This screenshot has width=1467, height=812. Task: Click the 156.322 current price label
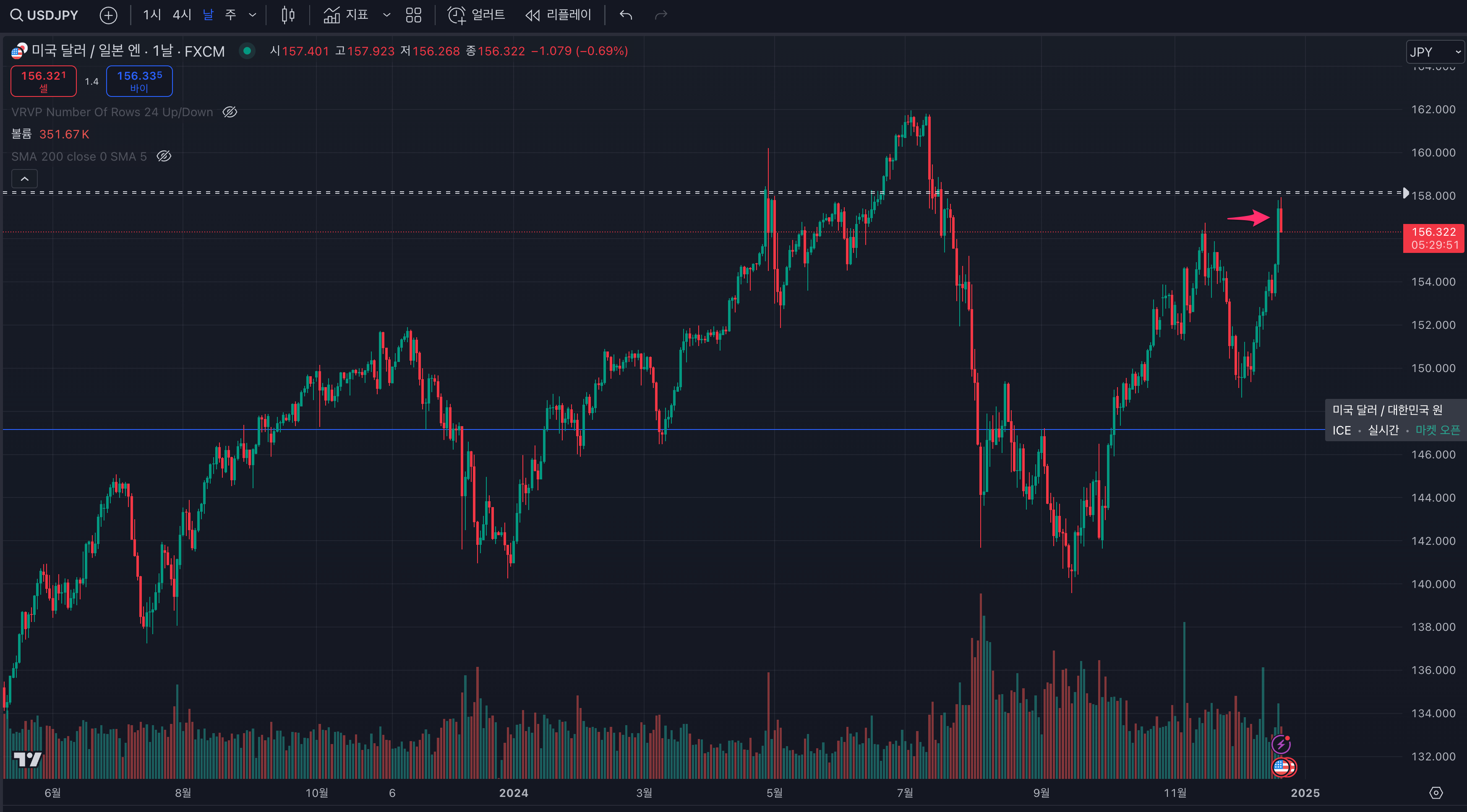(x=1433, y=238)
